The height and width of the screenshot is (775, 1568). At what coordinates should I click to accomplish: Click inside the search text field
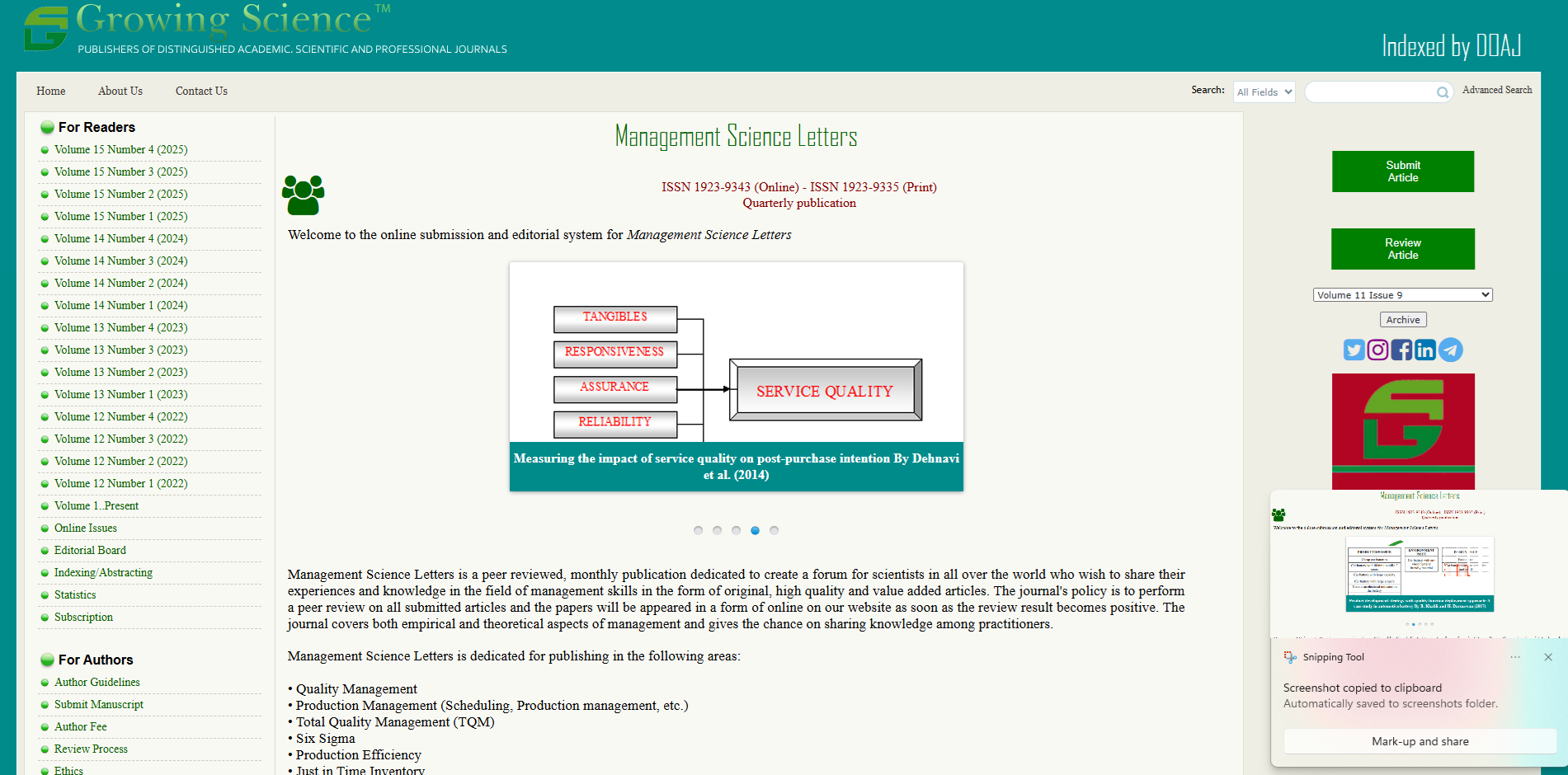tap(1369, 92)
